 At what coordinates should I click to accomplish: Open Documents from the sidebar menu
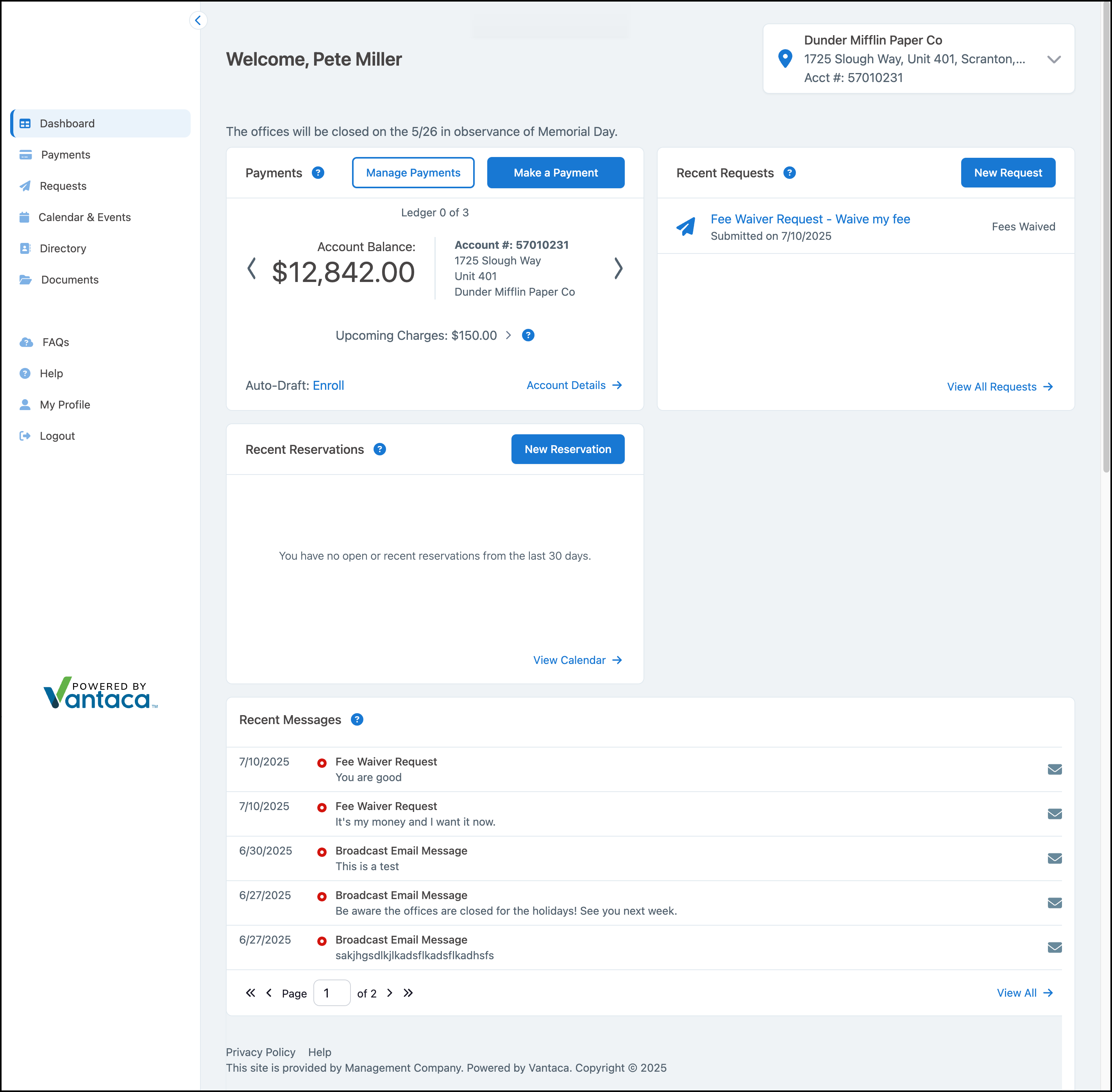[70, 280]
